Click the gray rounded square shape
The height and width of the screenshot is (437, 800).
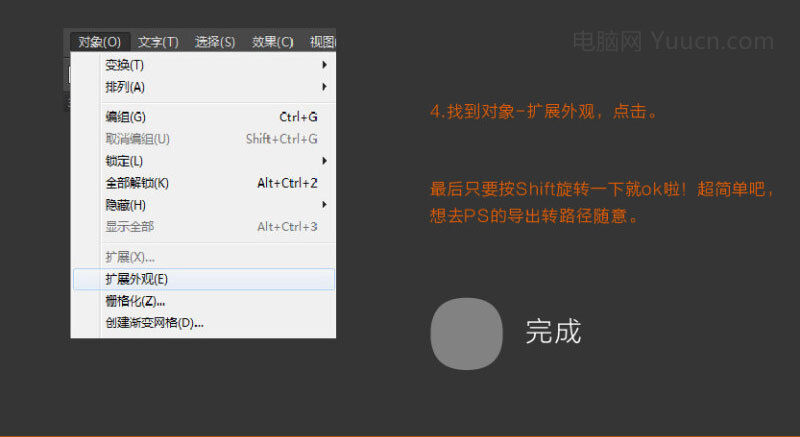point(466,333)
